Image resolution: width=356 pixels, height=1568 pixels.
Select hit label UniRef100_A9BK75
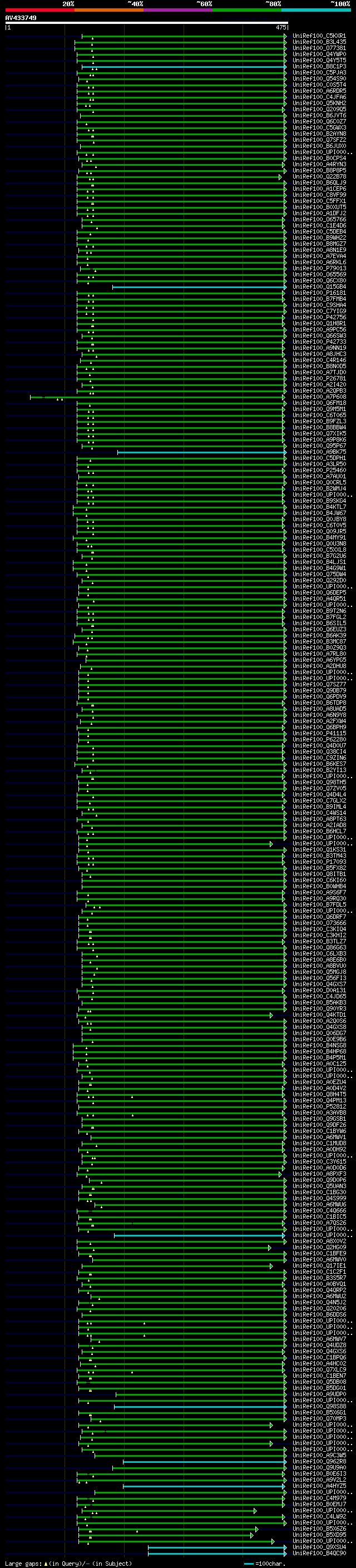click(319, 452)
